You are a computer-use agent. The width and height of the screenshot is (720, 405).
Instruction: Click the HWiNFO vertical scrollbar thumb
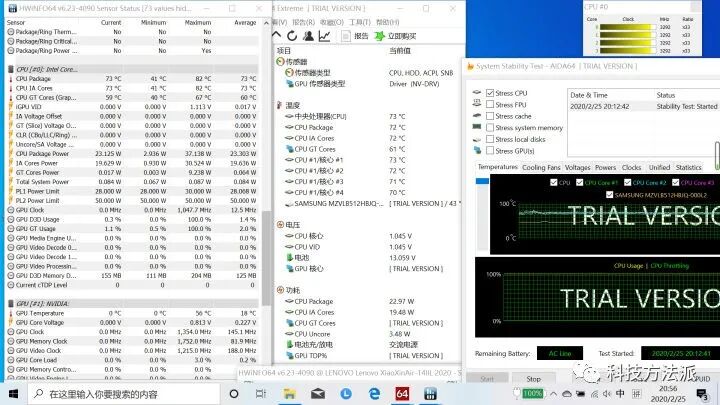[x=266, y=258]
